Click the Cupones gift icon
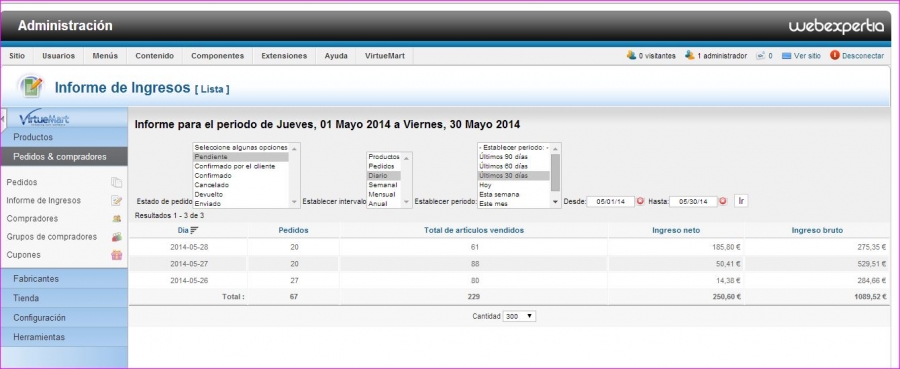The image size is (900, 369). tap(117, 255)
